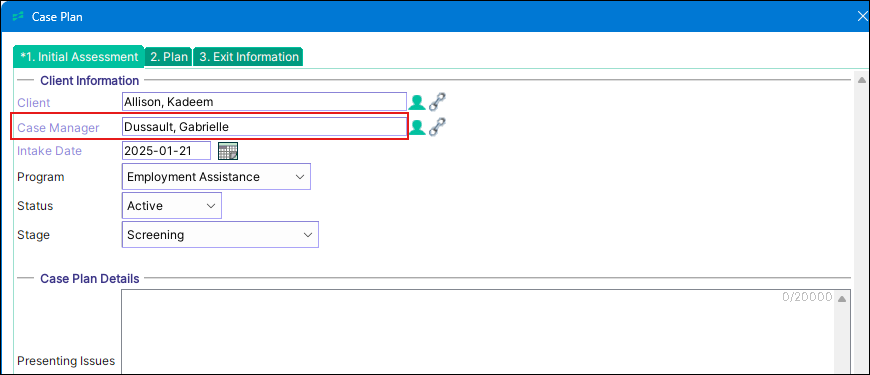Open the Stage dropdown showing Screening
This screenshot has height=375, width=870.
(x=220, y=235)
